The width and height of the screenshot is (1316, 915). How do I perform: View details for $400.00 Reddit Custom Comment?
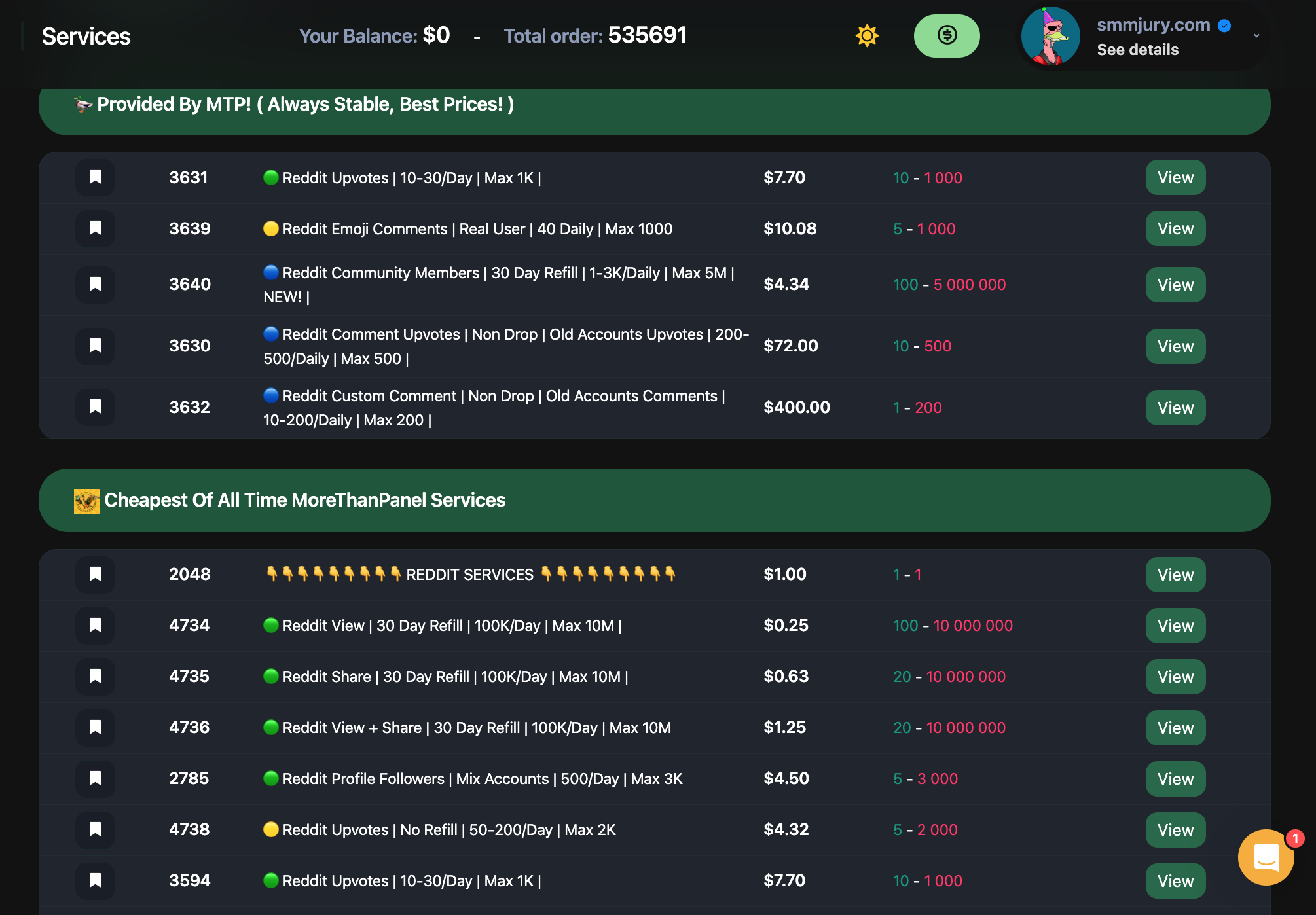tap(1175, 408)
